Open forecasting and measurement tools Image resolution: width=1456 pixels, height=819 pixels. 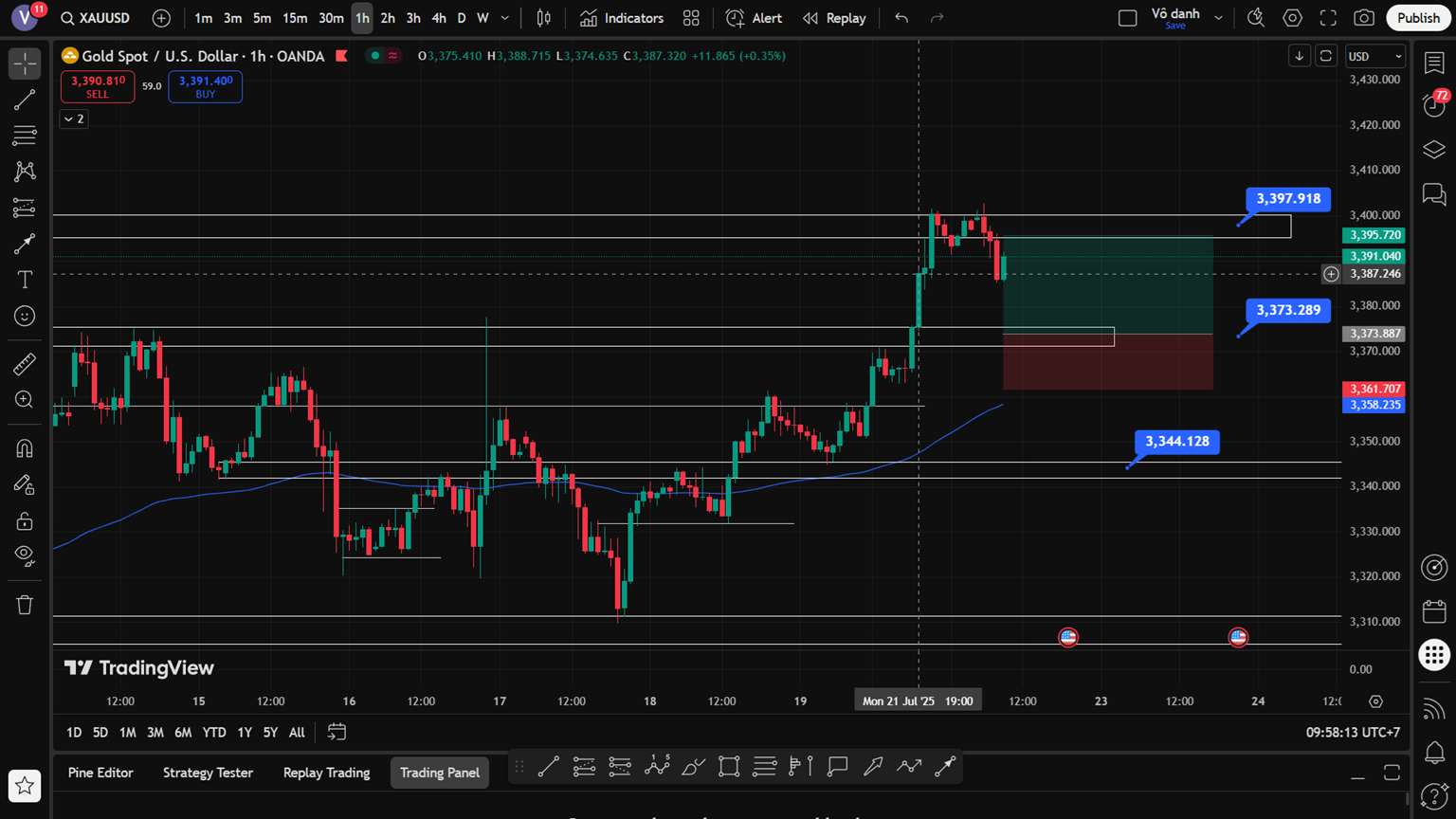(25, 208)
